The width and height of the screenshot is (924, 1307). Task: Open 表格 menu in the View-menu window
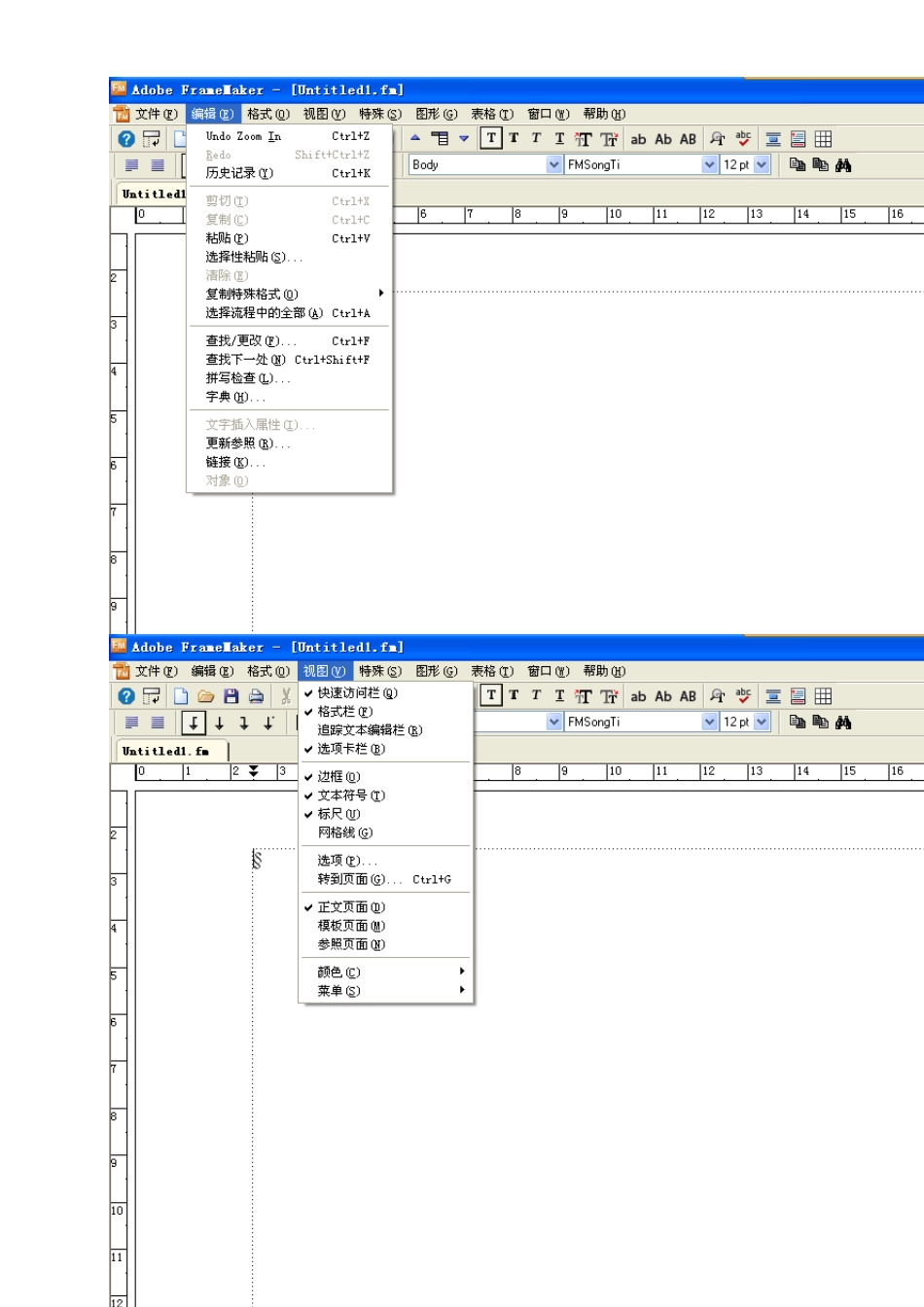(x=491, y=671)
